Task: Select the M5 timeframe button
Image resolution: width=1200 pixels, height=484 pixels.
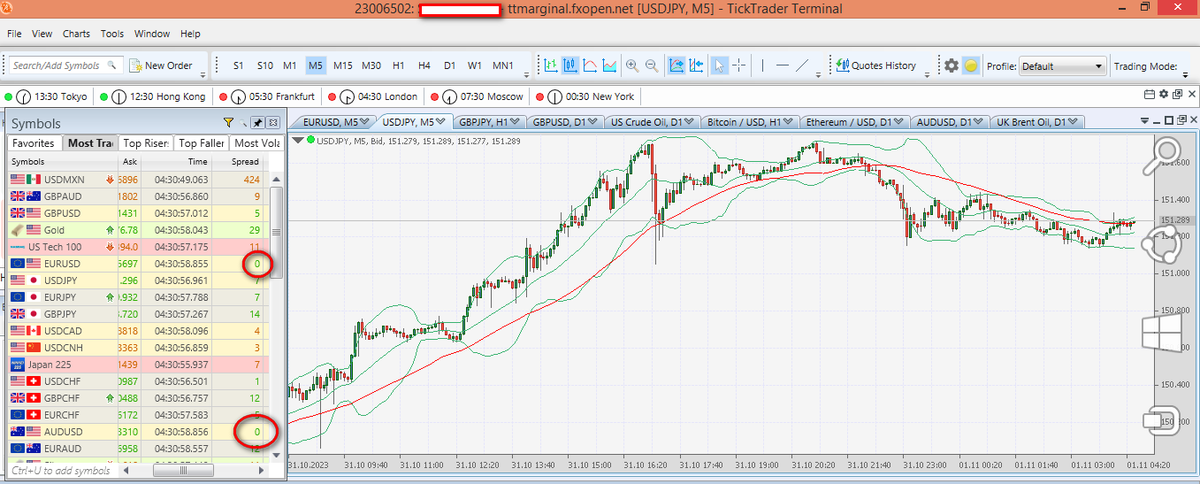Action: click(x=316, y=66)
